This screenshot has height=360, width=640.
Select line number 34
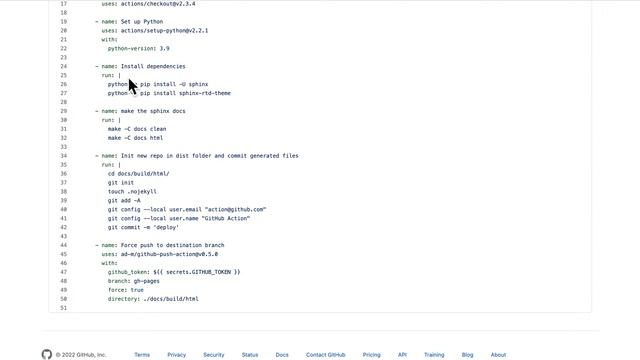pos(64,156)
